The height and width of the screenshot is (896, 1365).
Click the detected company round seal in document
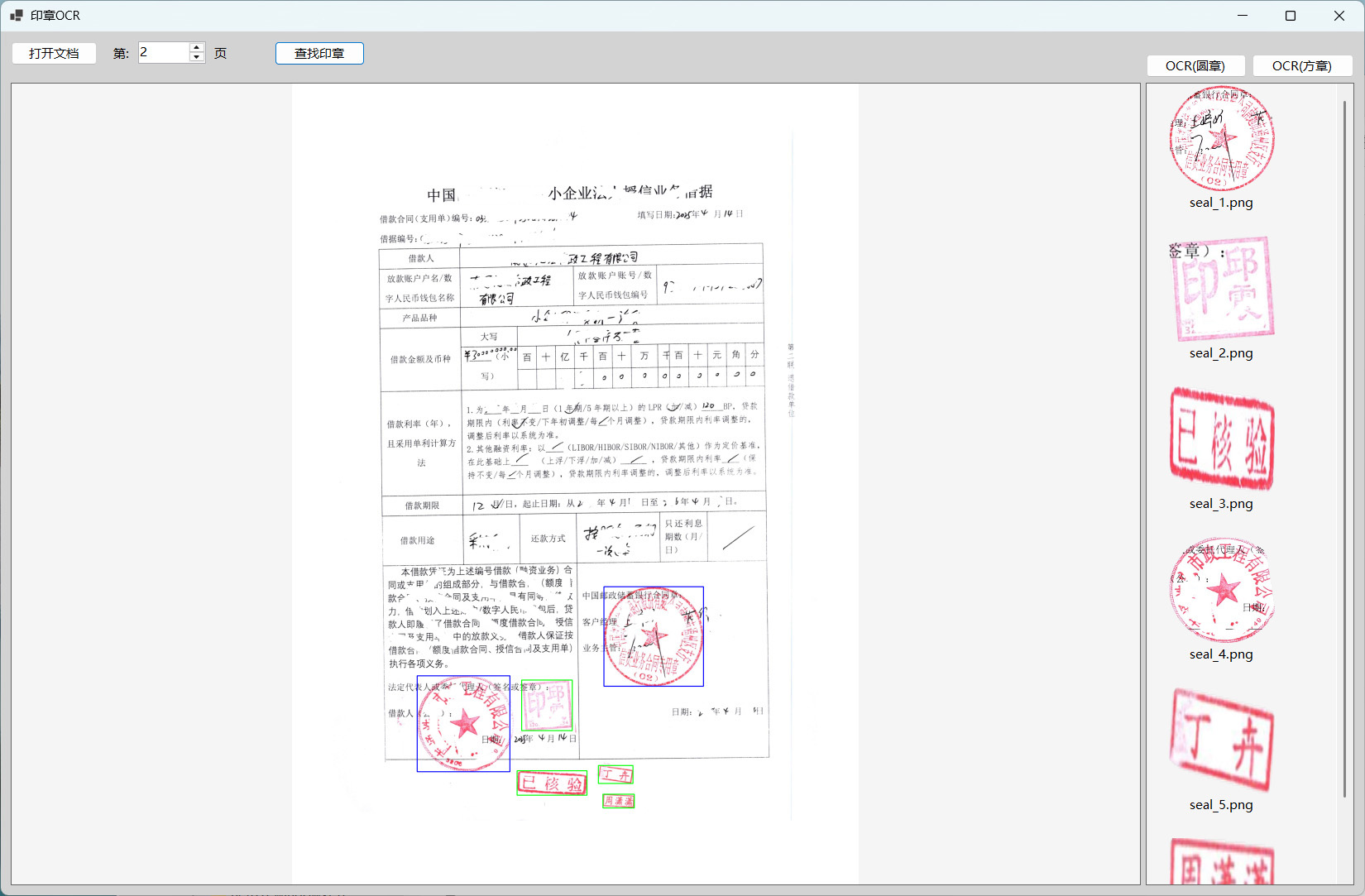coord(463,724)
